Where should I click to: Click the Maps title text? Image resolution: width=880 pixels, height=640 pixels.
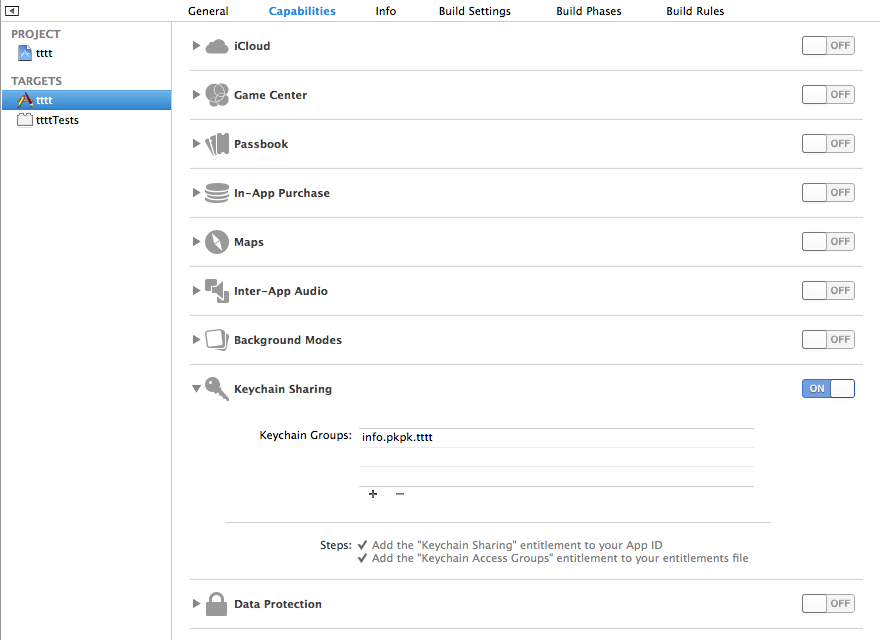point(249,243)
